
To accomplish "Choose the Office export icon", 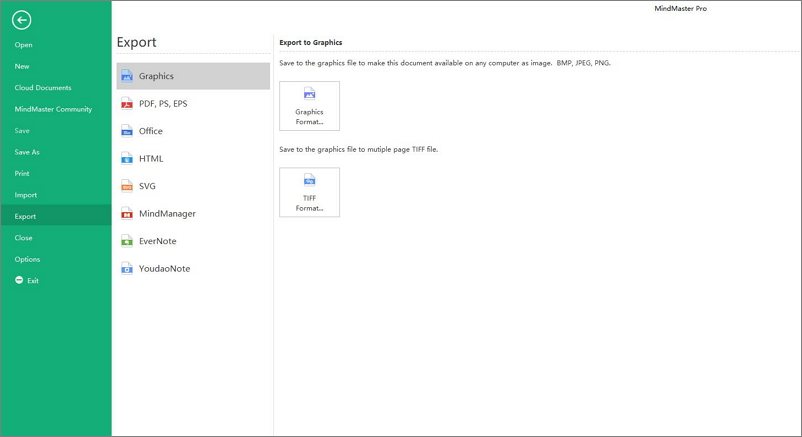I will tap(127, 131).
